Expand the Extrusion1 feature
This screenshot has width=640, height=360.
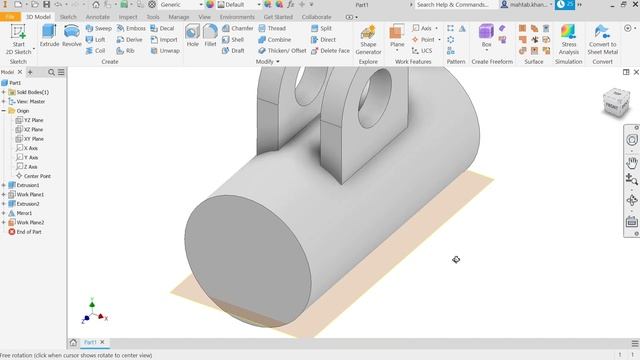pos(4,185)
